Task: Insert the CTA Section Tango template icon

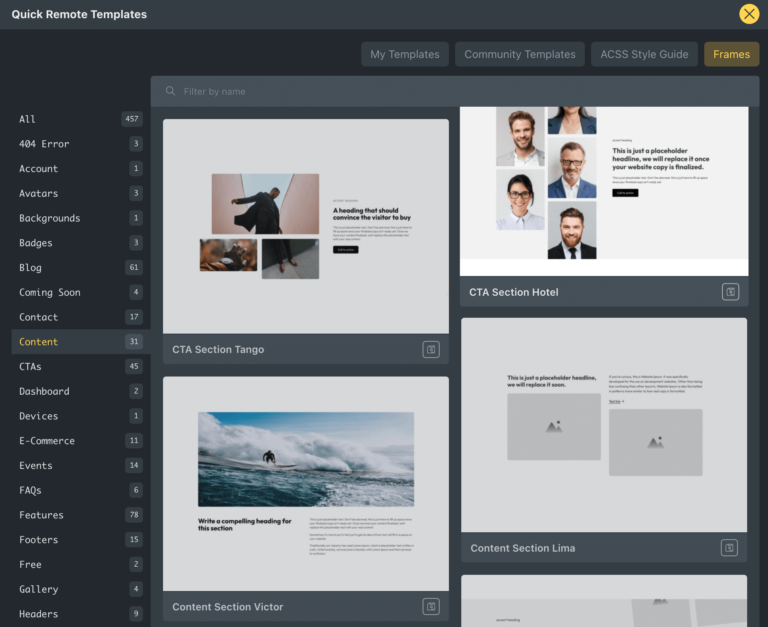Action: pyautogui.click(x=431, y=349)
